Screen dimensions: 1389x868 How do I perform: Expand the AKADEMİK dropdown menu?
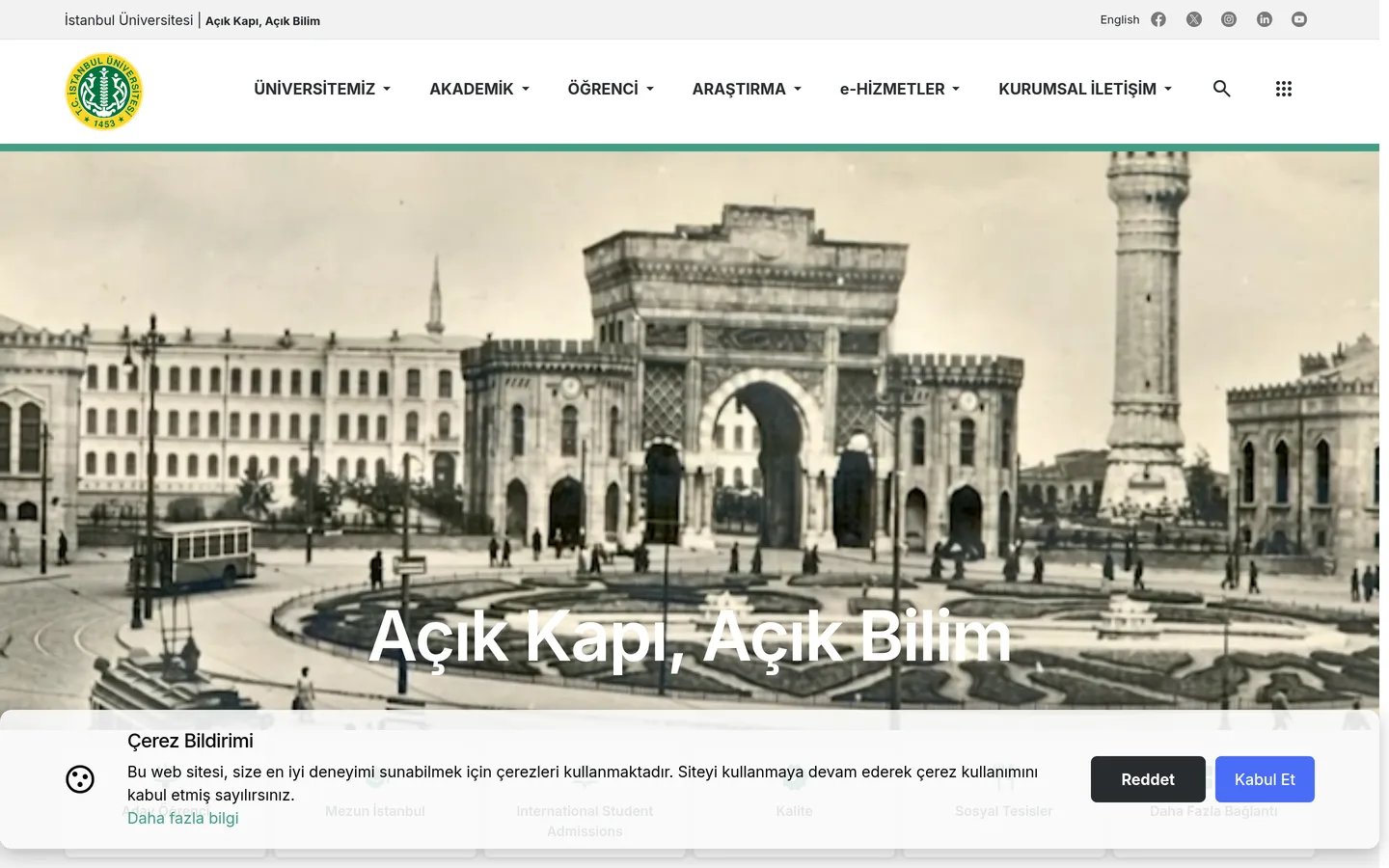(479, 89)
